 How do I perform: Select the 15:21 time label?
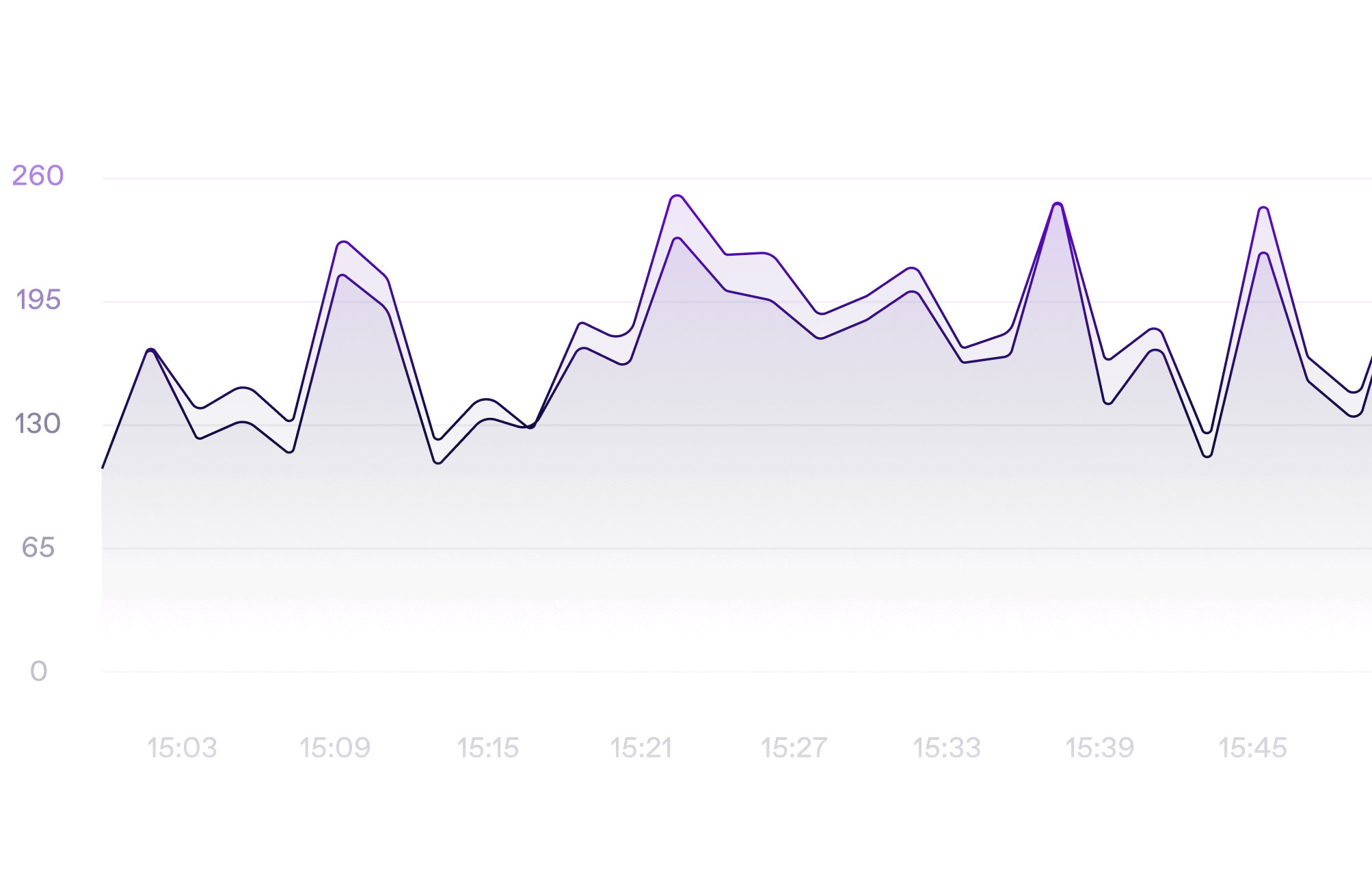tap(641, 748)
